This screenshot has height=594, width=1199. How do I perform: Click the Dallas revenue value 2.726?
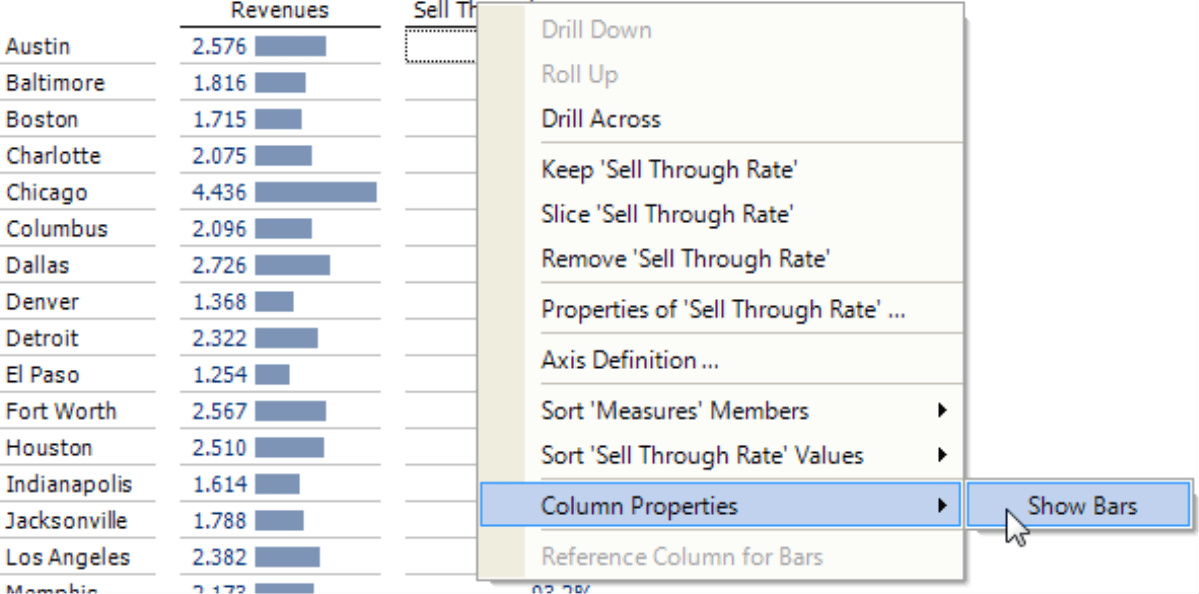[219, 265]
